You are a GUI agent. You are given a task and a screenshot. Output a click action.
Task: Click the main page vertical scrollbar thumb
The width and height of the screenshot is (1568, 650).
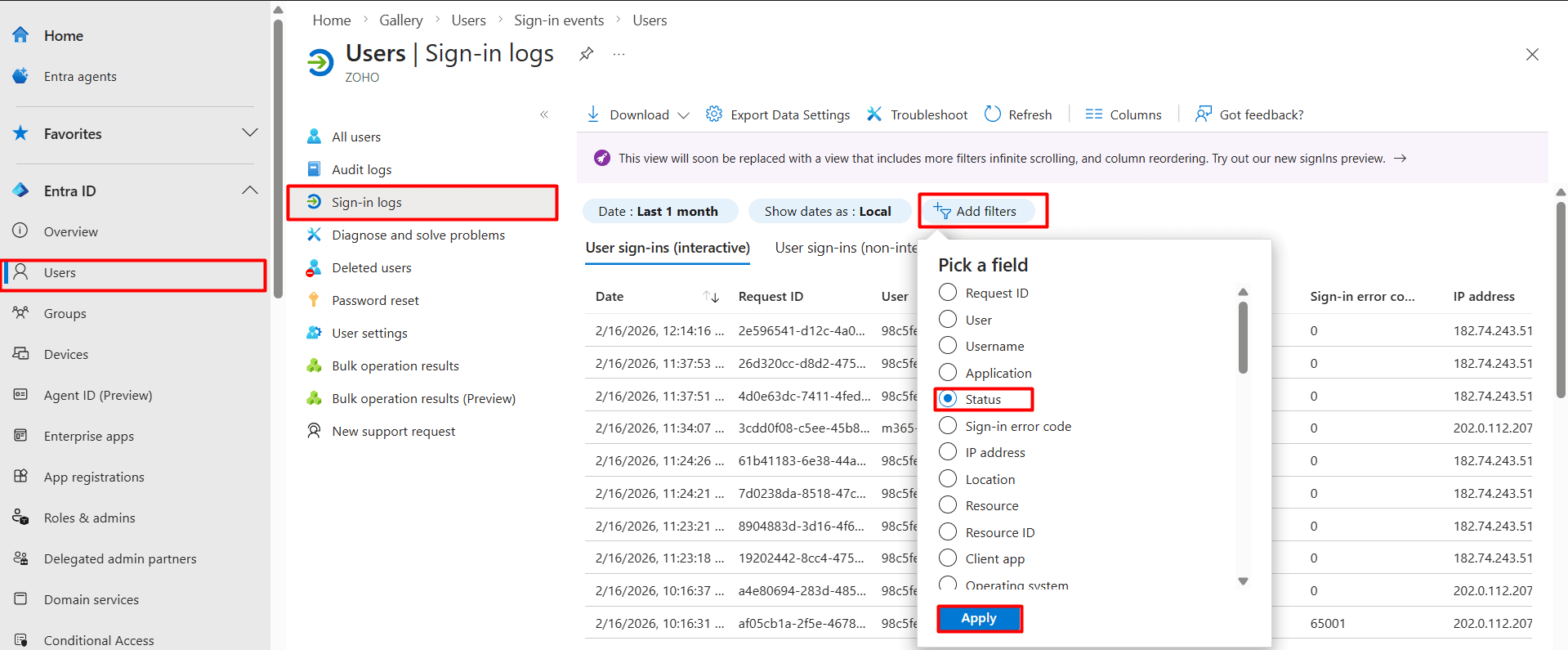click(x=1561, y=299)
